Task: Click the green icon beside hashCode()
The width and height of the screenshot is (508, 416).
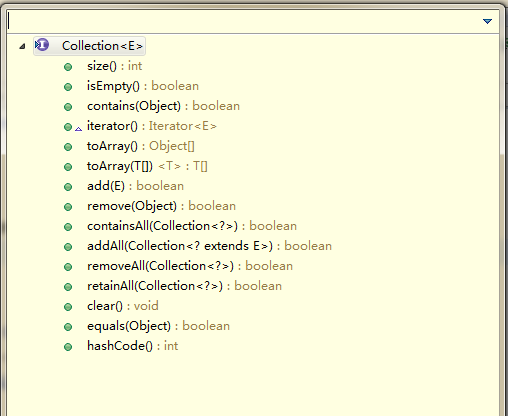Action: [x=68, y=347]
